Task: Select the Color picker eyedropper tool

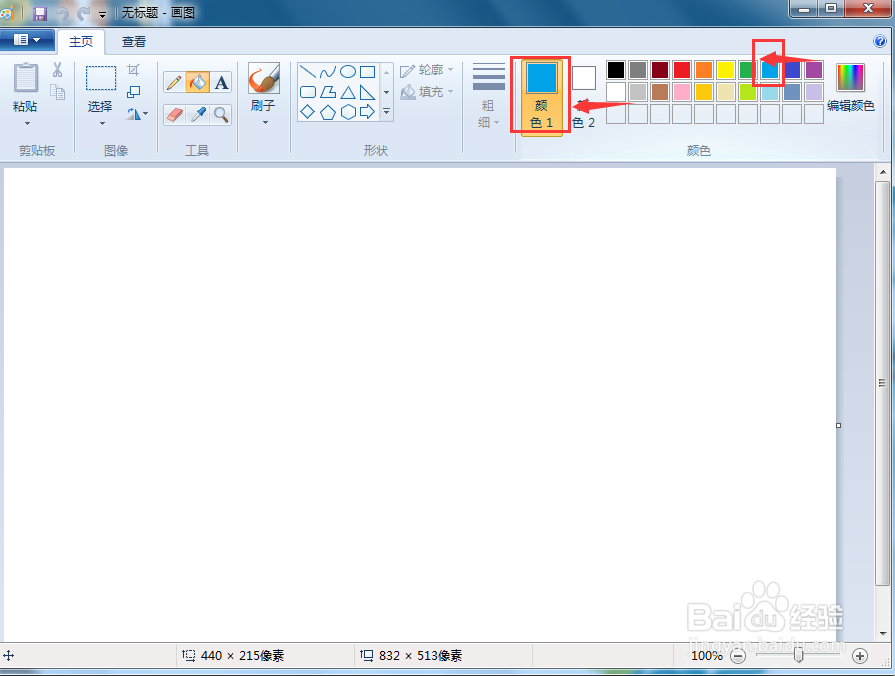Action: [x=198, y=115]
